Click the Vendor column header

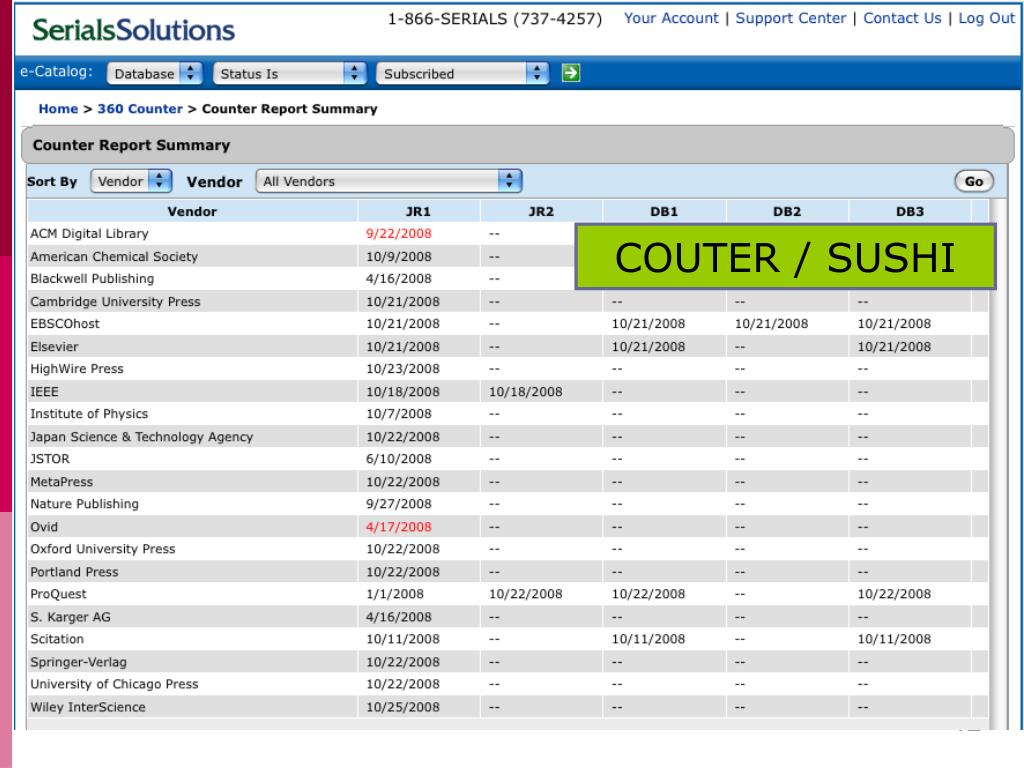coord(192,211)
